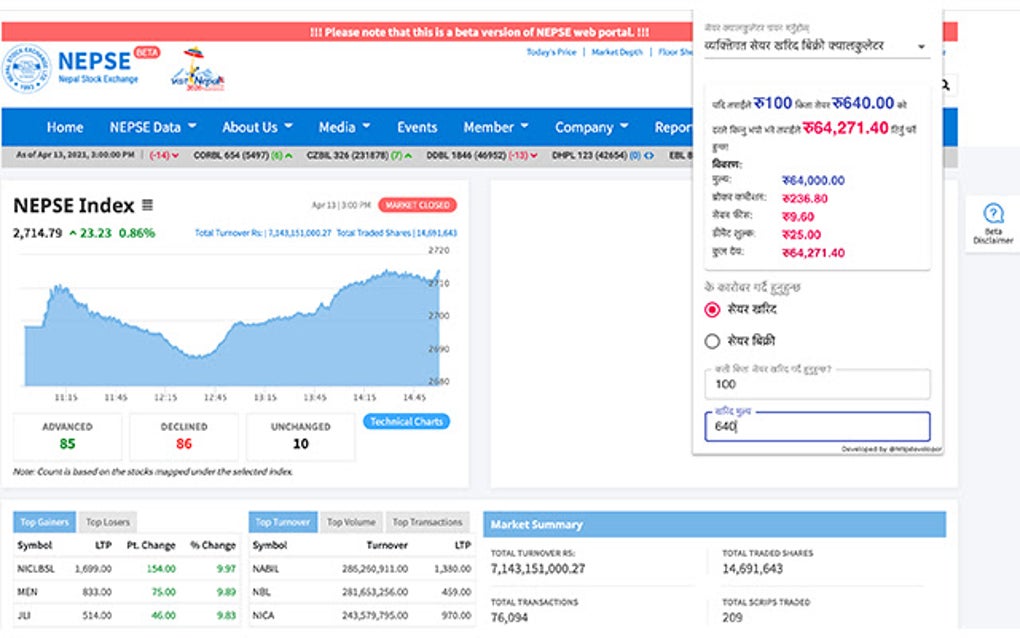Click the Declined count box
Image resolution: width=1020 pixels, height=638 pixels.
pyautogui.click(x=184, y=436)
